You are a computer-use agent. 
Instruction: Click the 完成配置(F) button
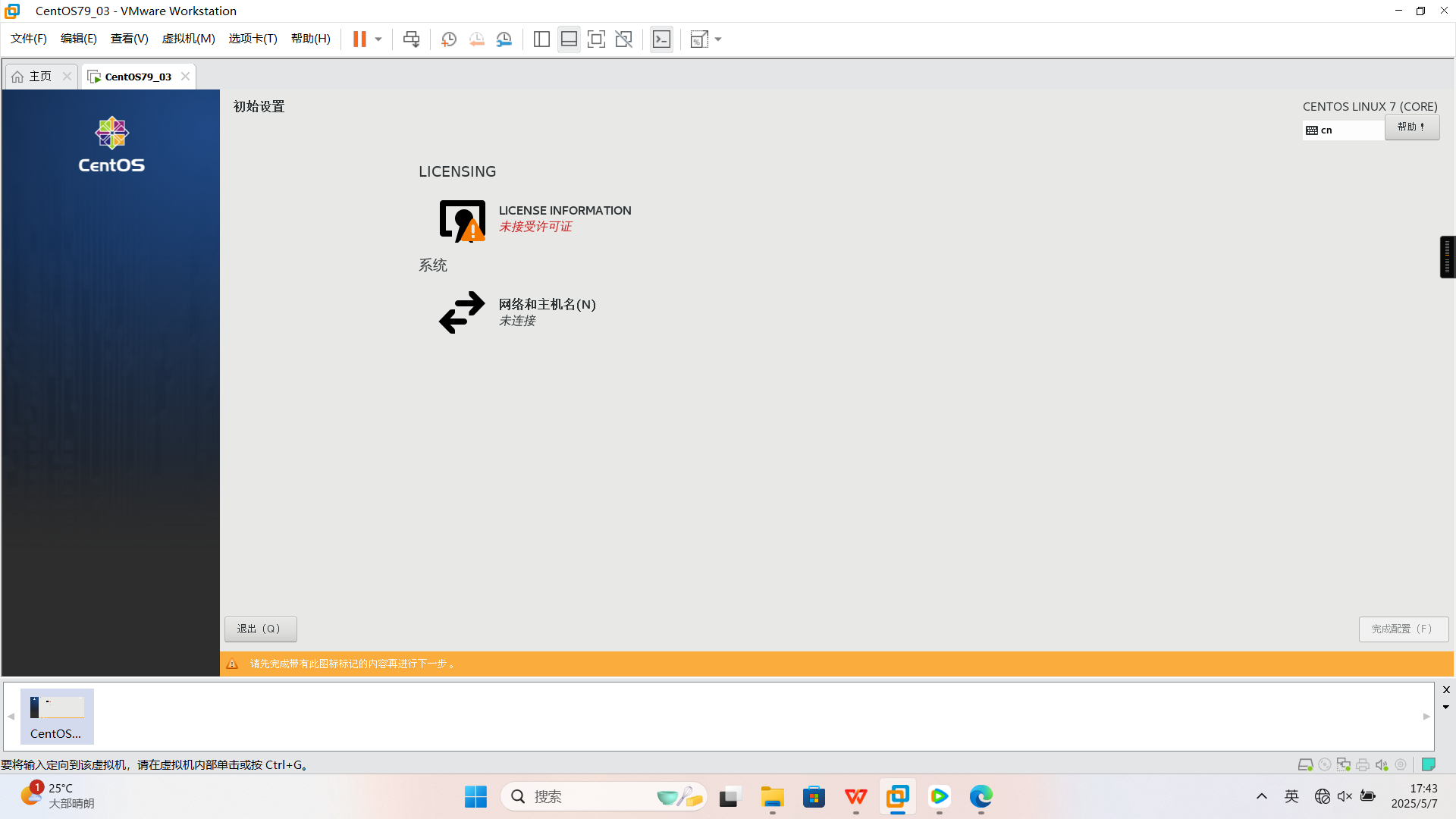[x=1403, y=629]
